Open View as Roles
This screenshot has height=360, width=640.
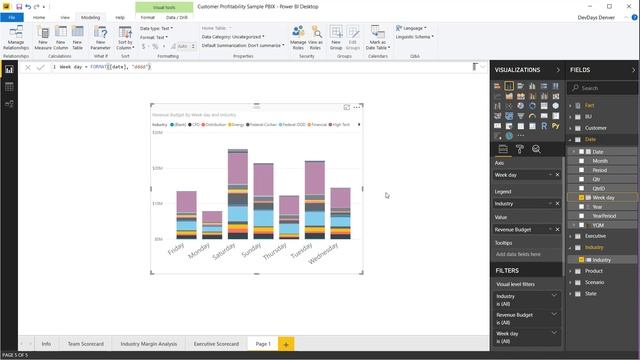[x=315, y=37]
